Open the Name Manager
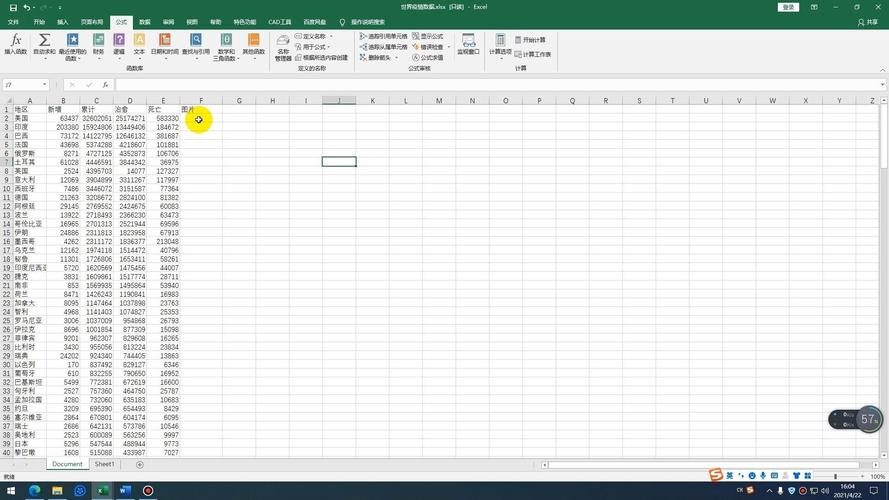This screenshot has width=889, height=500. (283, 46)
